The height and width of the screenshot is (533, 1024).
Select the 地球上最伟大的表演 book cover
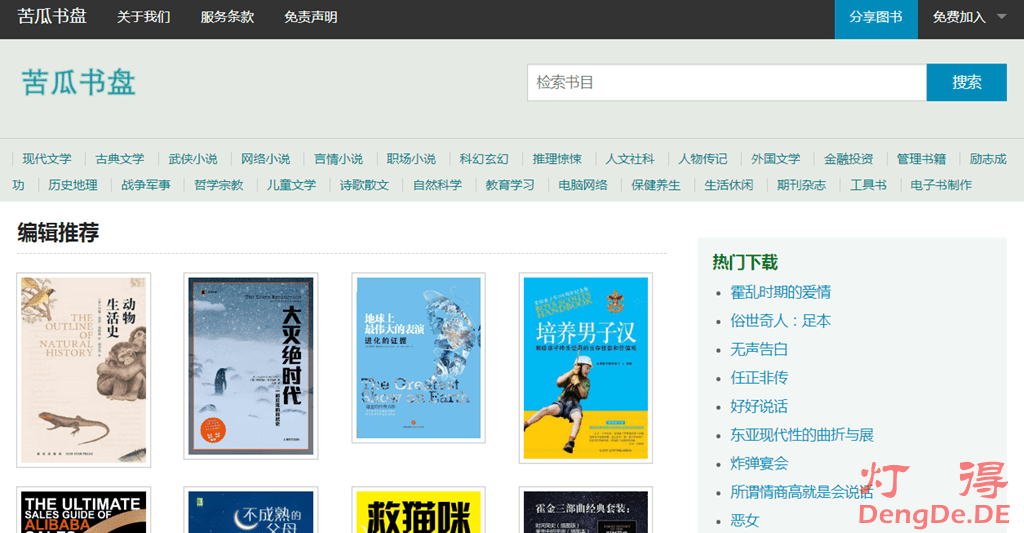click(418, 357)
